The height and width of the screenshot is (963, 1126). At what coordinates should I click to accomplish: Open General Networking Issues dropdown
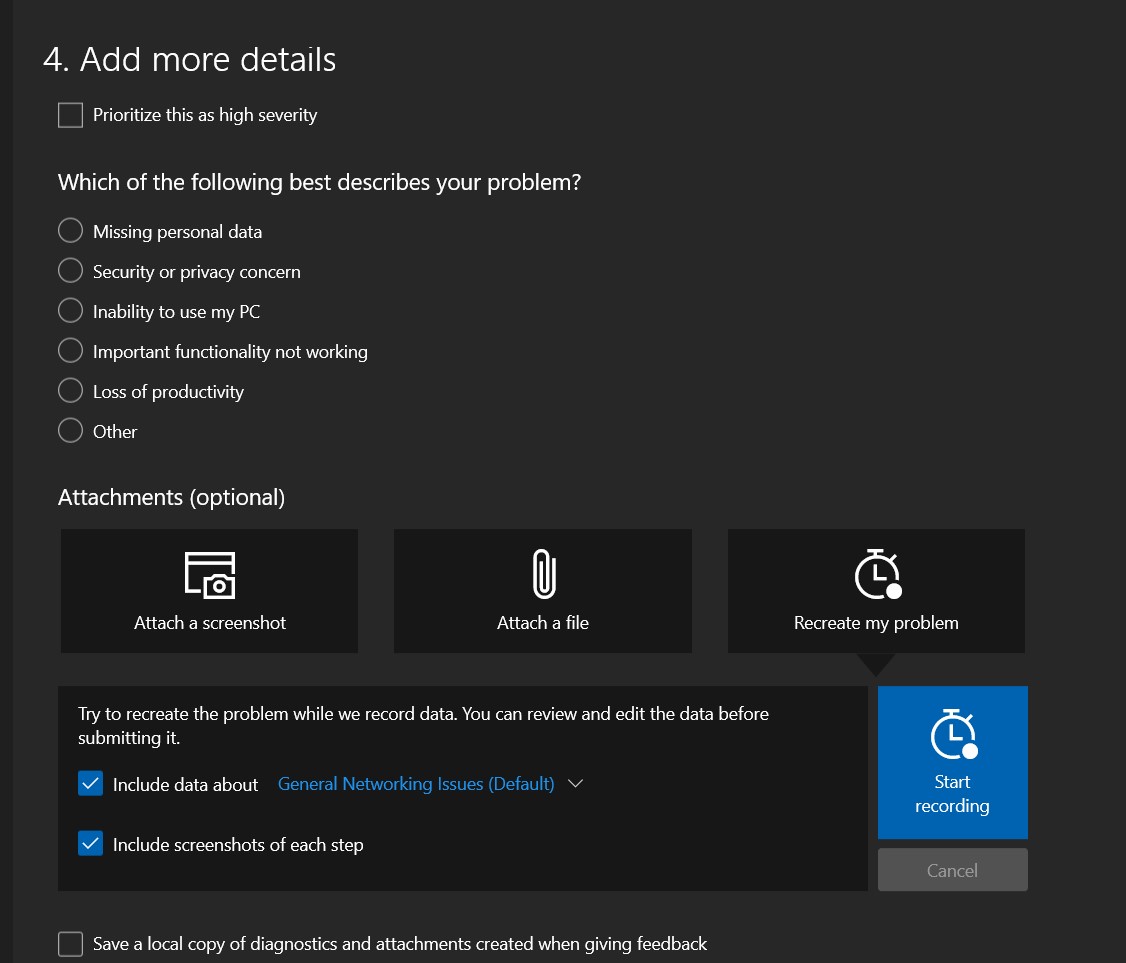[416, 784]
